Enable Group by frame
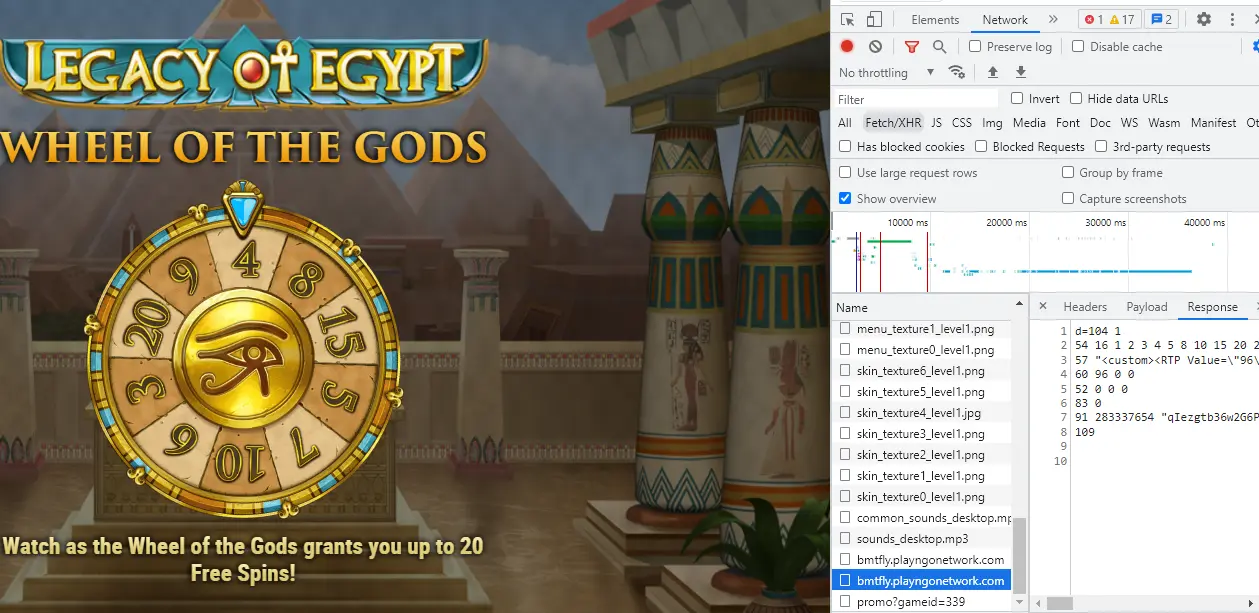1259x613 pixels. coord(1068,172)
